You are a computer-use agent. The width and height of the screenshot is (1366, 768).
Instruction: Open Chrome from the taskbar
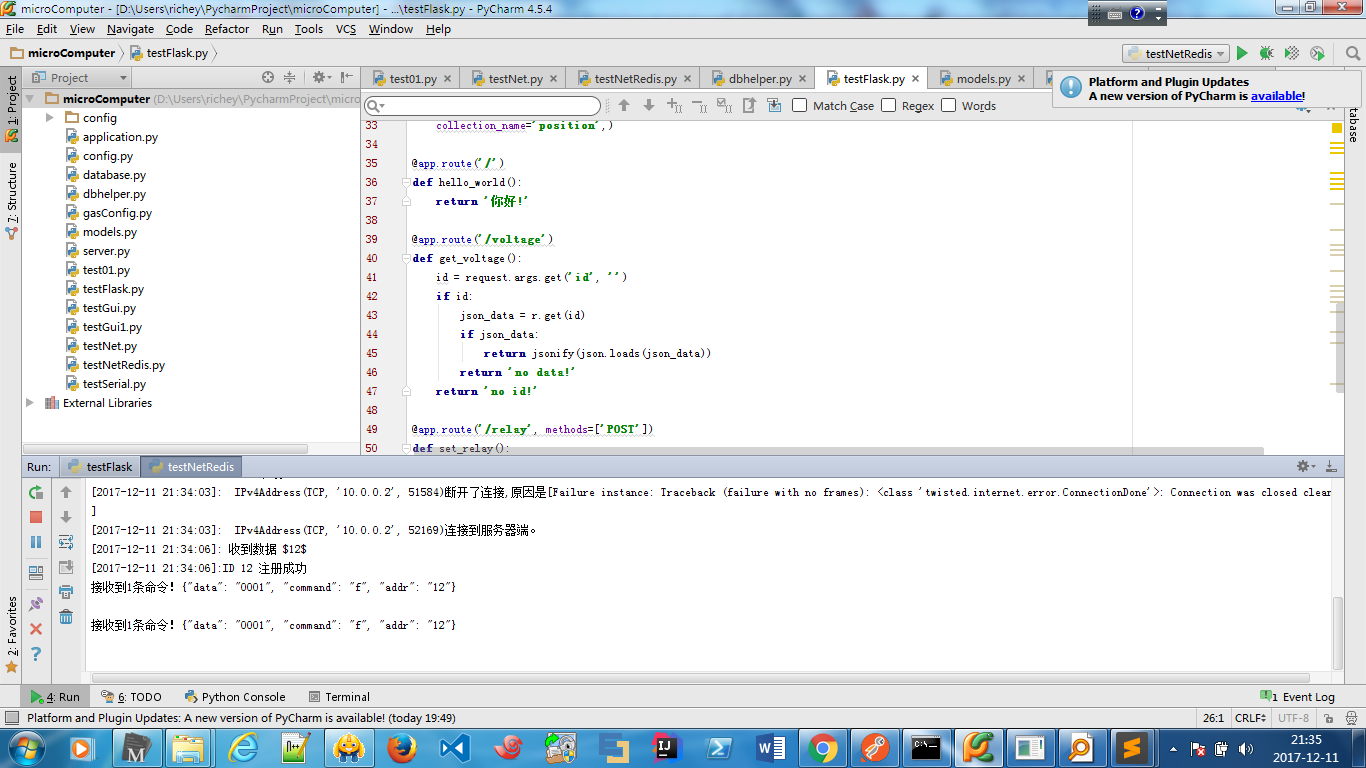[823, 747]
